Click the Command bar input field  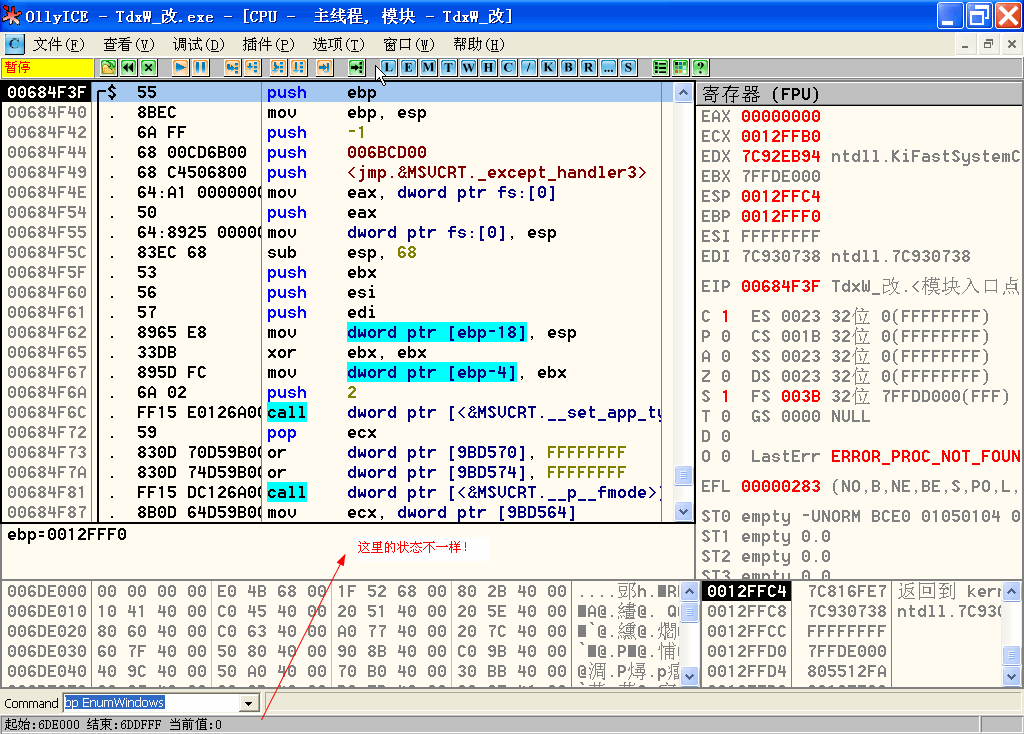(x=153, y=703)
